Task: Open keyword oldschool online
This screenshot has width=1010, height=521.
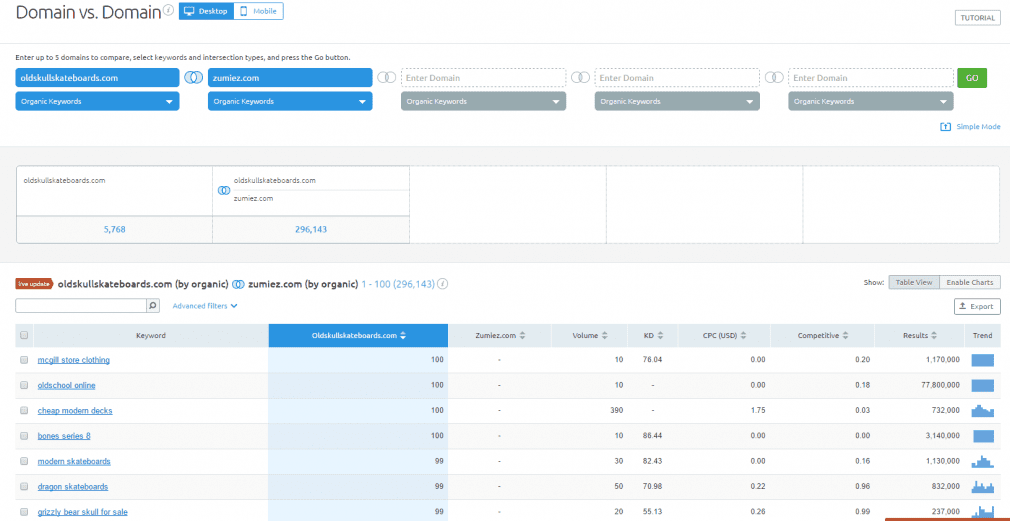Action: click(x=66, y=385)
